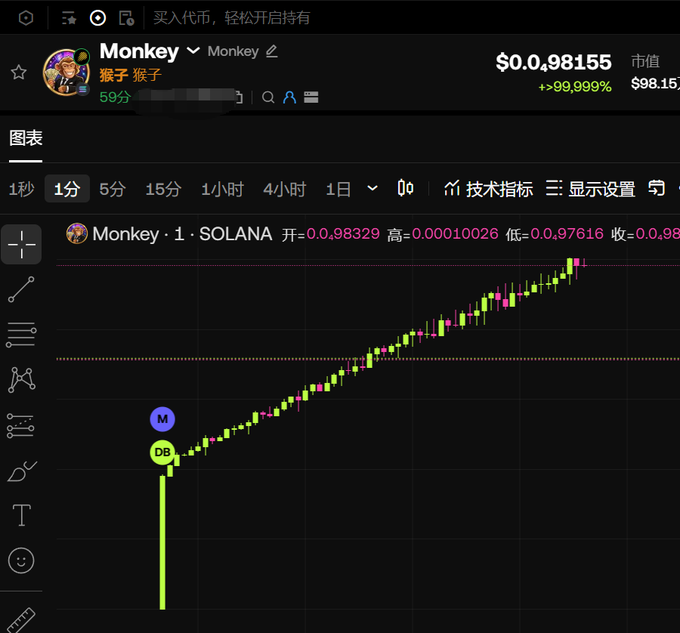680x633 pixels.
Task: Click the DB marker on chart
Action: (x=162, y=452)
